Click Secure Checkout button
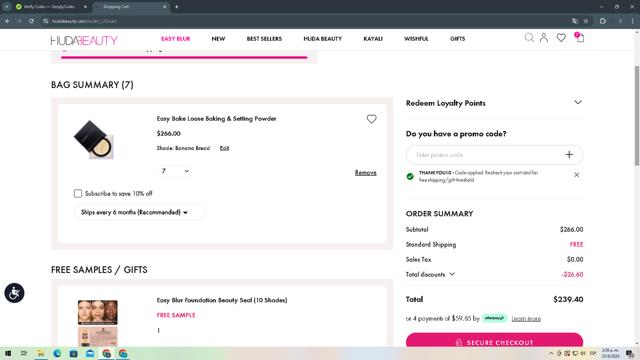Image resolution: width=640 pixels, height=360 pixels. (x=494, y=341)
